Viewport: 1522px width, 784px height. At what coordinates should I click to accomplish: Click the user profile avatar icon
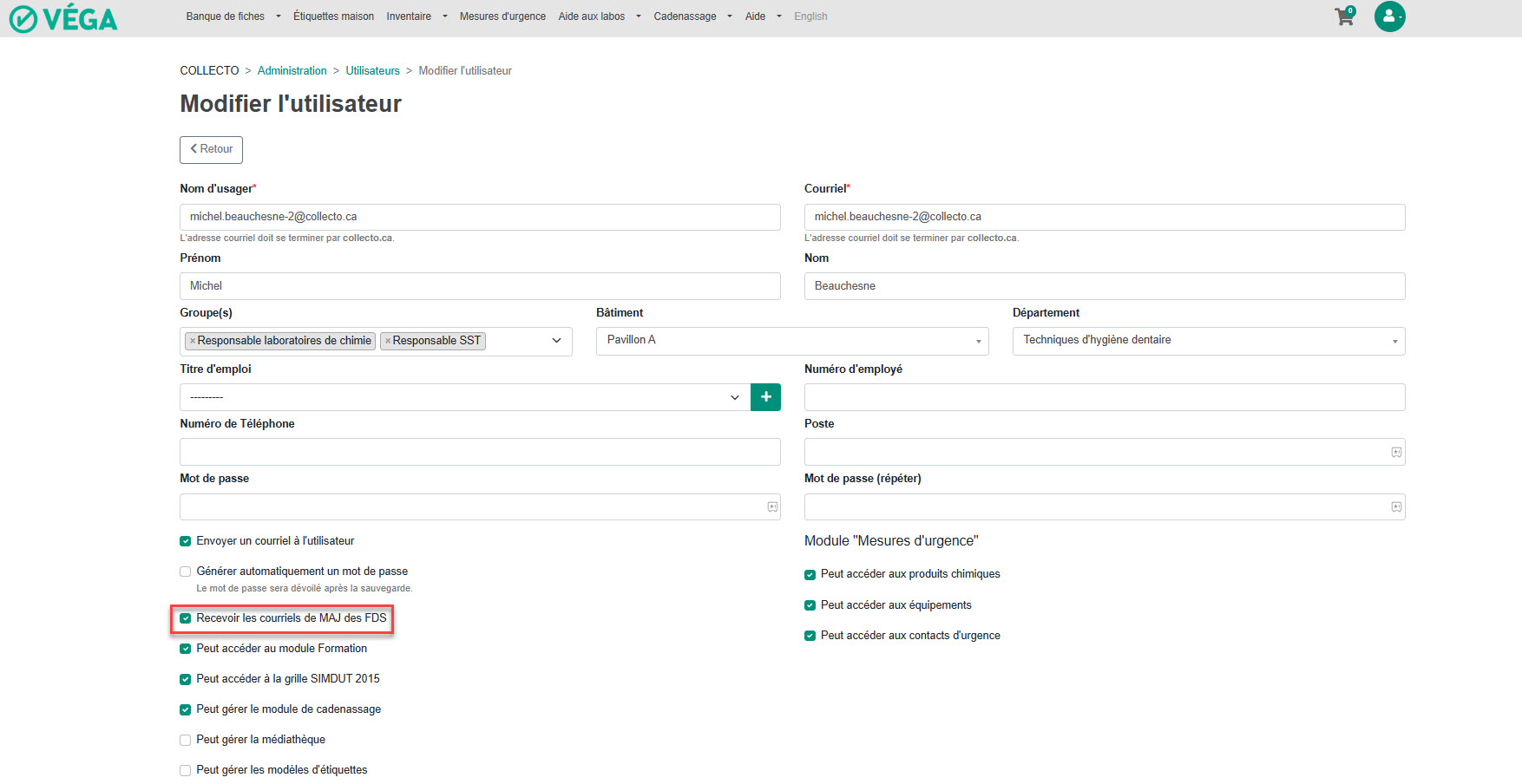[x=1389, y=16]
